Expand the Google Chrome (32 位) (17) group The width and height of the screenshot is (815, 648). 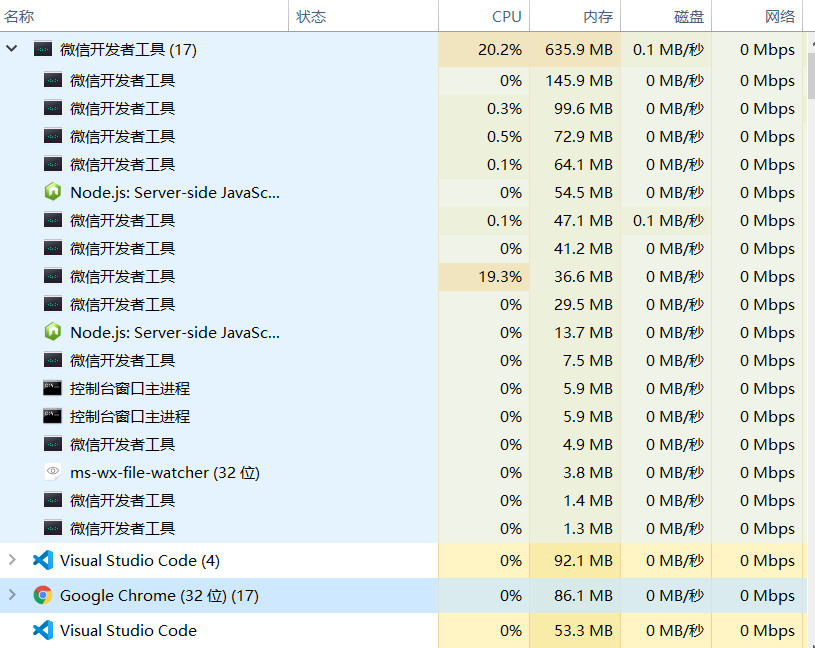pyautogui.click(x=12, y=594)
